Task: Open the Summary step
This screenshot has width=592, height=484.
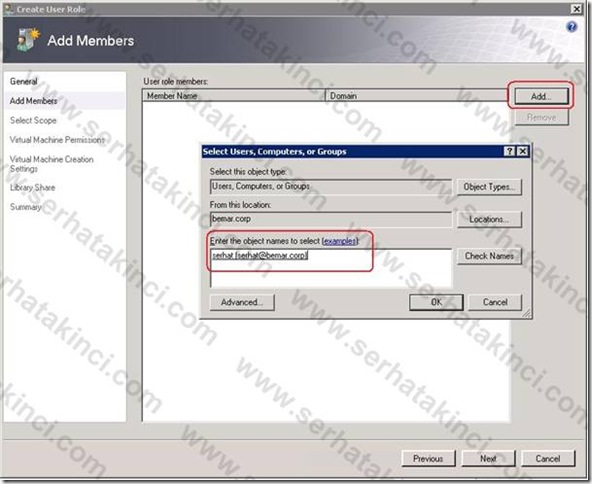Action: tap(26, 207)
